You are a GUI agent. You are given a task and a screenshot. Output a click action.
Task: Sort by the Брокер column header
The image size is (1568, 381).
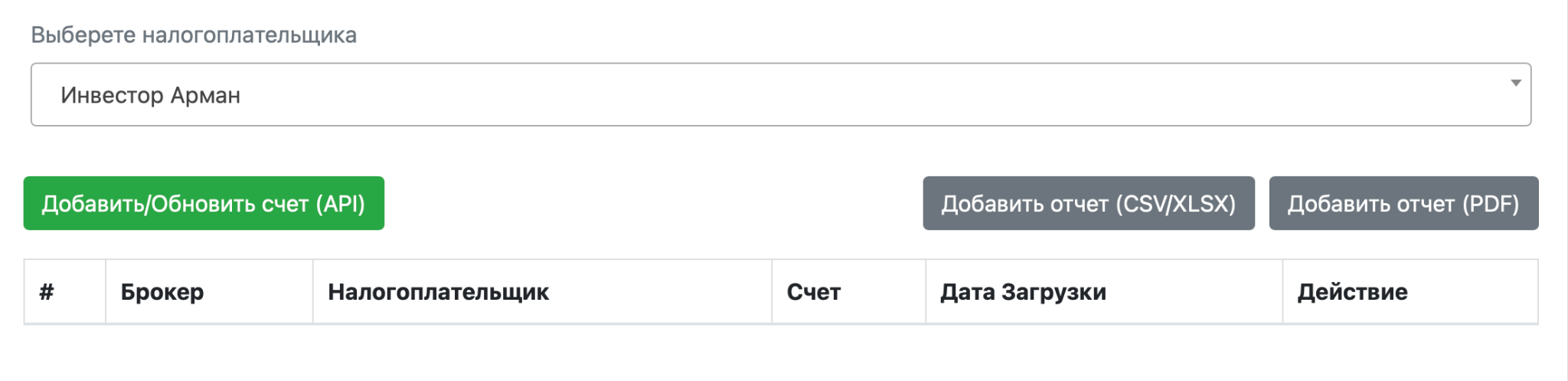[x=162, y=292]
